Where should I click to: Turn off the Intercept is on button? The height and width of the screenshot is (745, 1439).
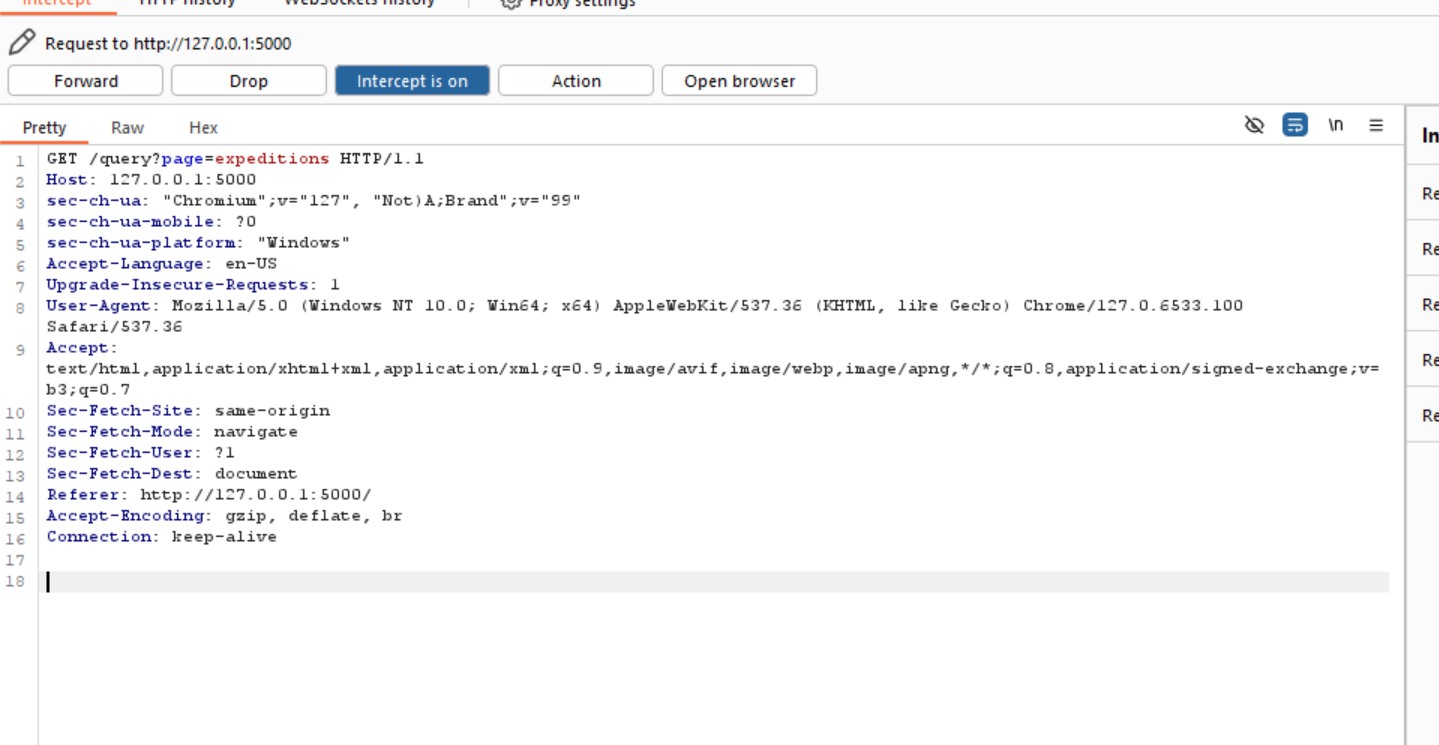(x=412, y=81)
